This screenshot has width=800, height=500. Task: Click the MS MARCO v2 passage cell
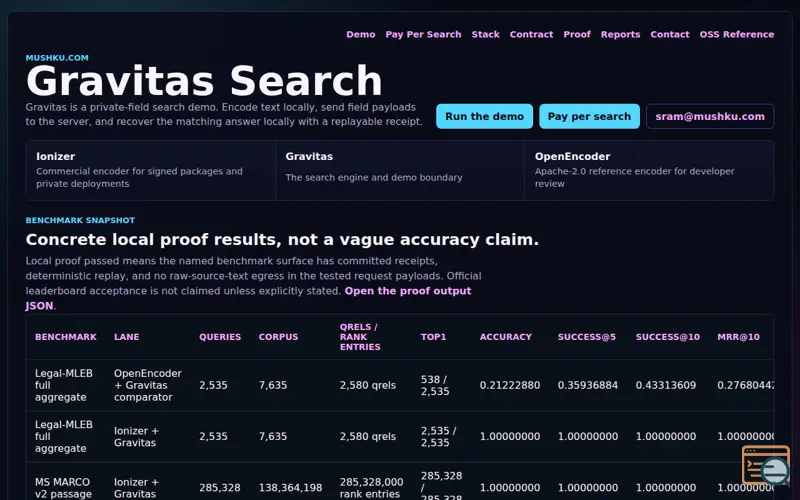(x=63, y=488)
